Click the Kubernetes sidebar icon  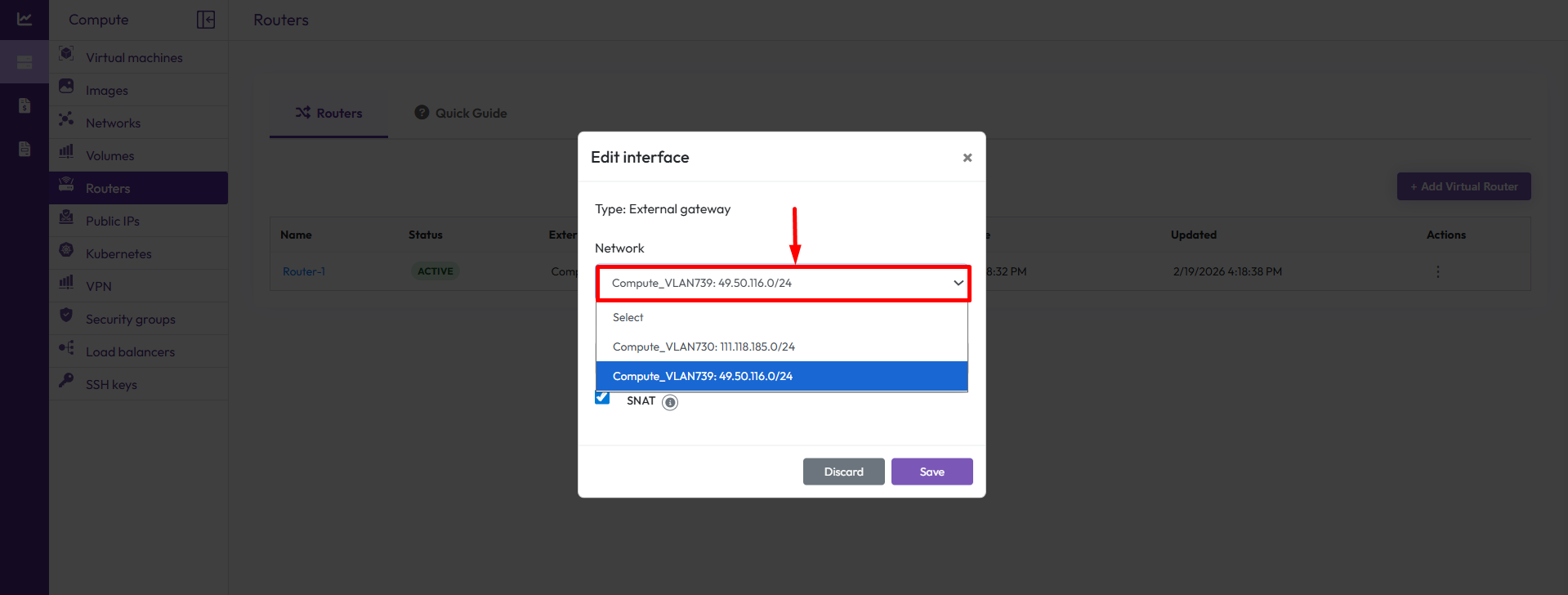67,250
